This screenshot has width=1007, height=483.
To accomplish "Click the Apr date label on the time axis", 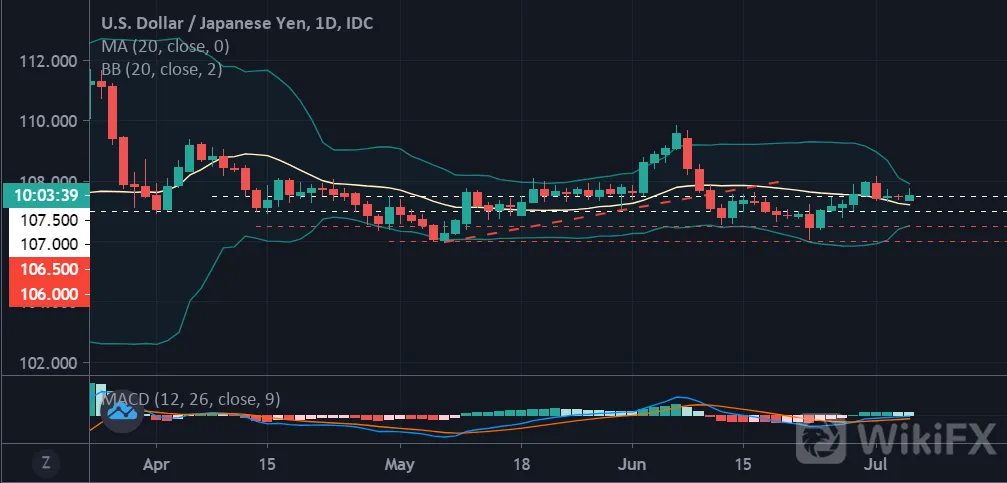I will 157,463.
